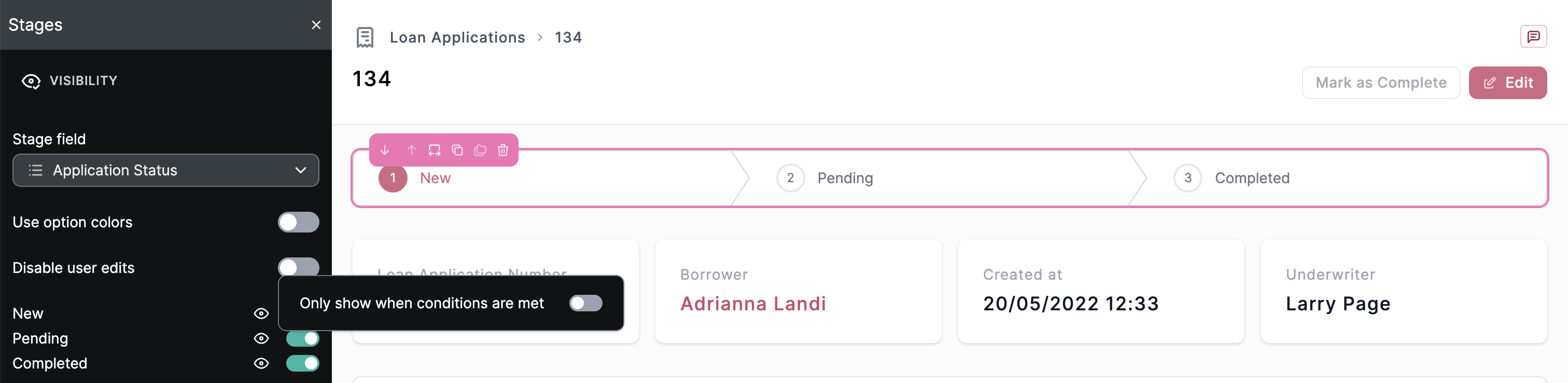Turn off the Completed stage toggle
Image resolution: width=1568 pixels, height=383 pixels.
(x=302, y=363)
